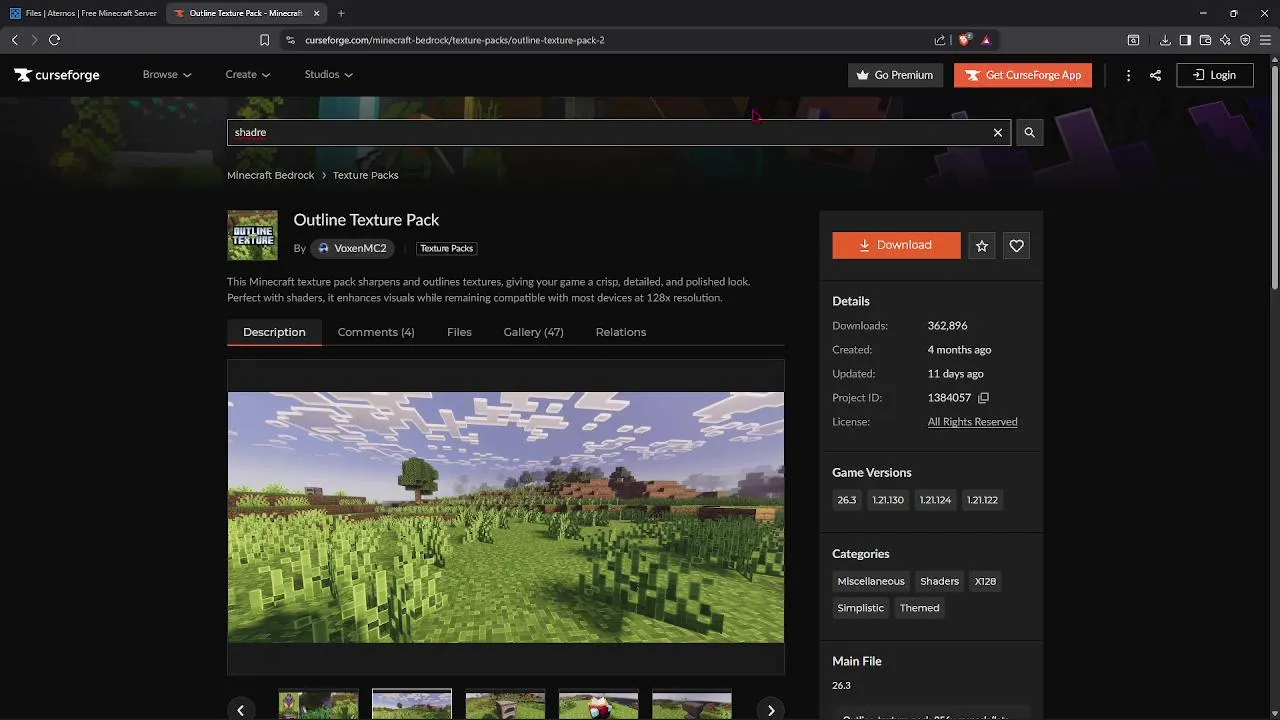
Task: Open the browser hamburger menu
Action: (1265, 40)
